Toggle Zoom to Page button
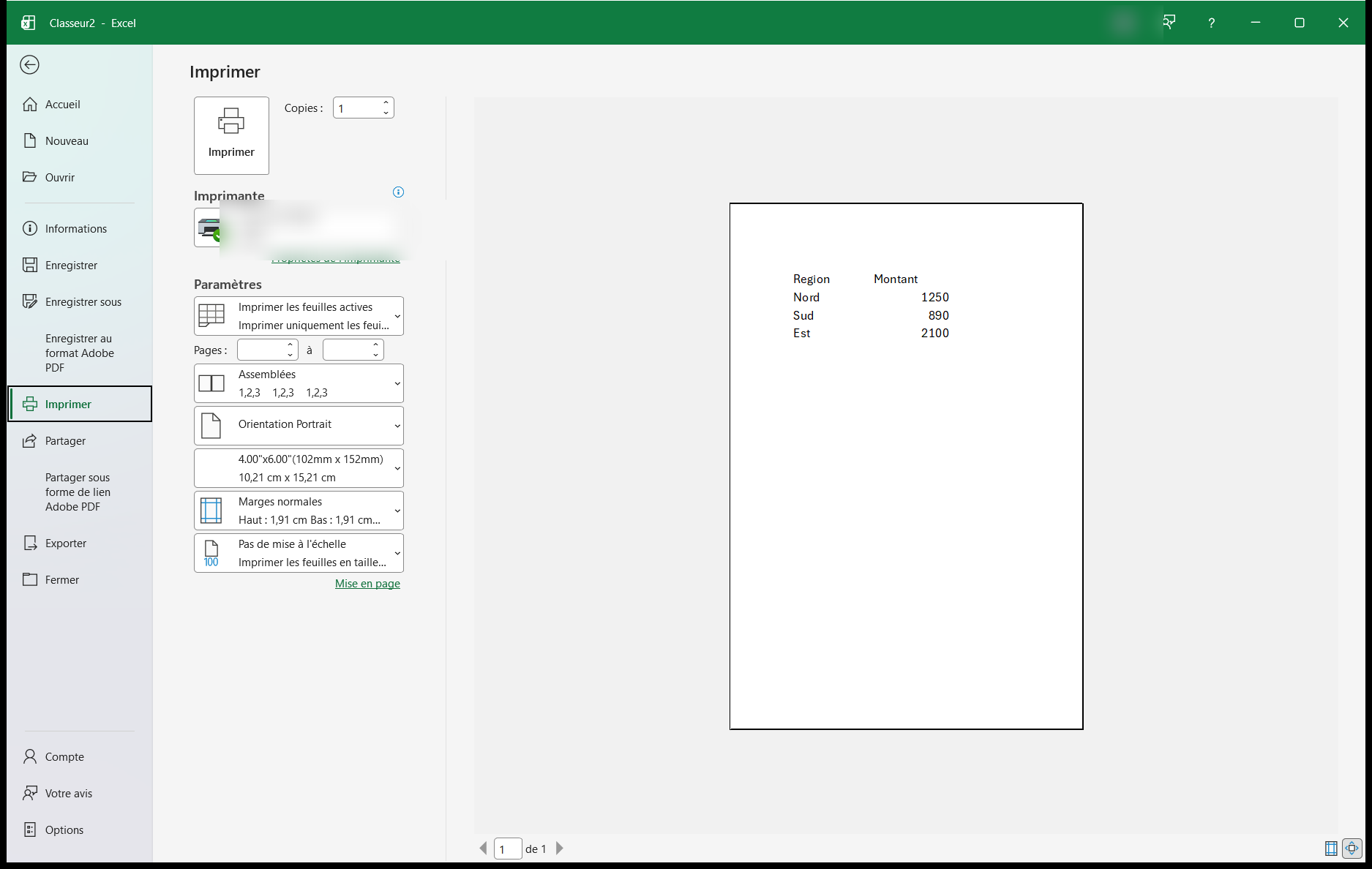 pyautogui.click(x=1352, y=849)
